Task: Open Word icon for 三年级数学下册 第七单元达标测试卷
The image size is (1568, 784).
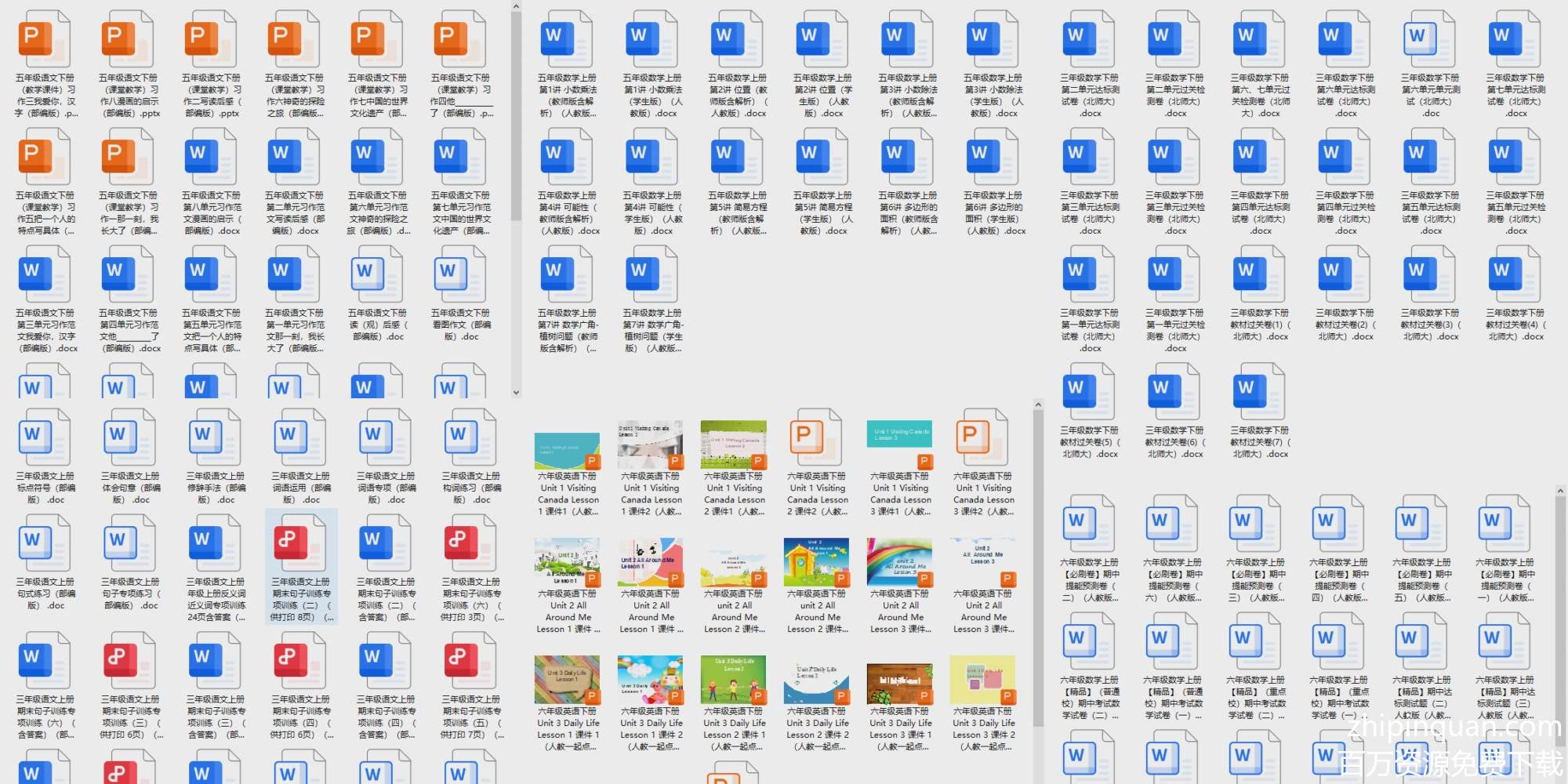Action: [1515, 38]
